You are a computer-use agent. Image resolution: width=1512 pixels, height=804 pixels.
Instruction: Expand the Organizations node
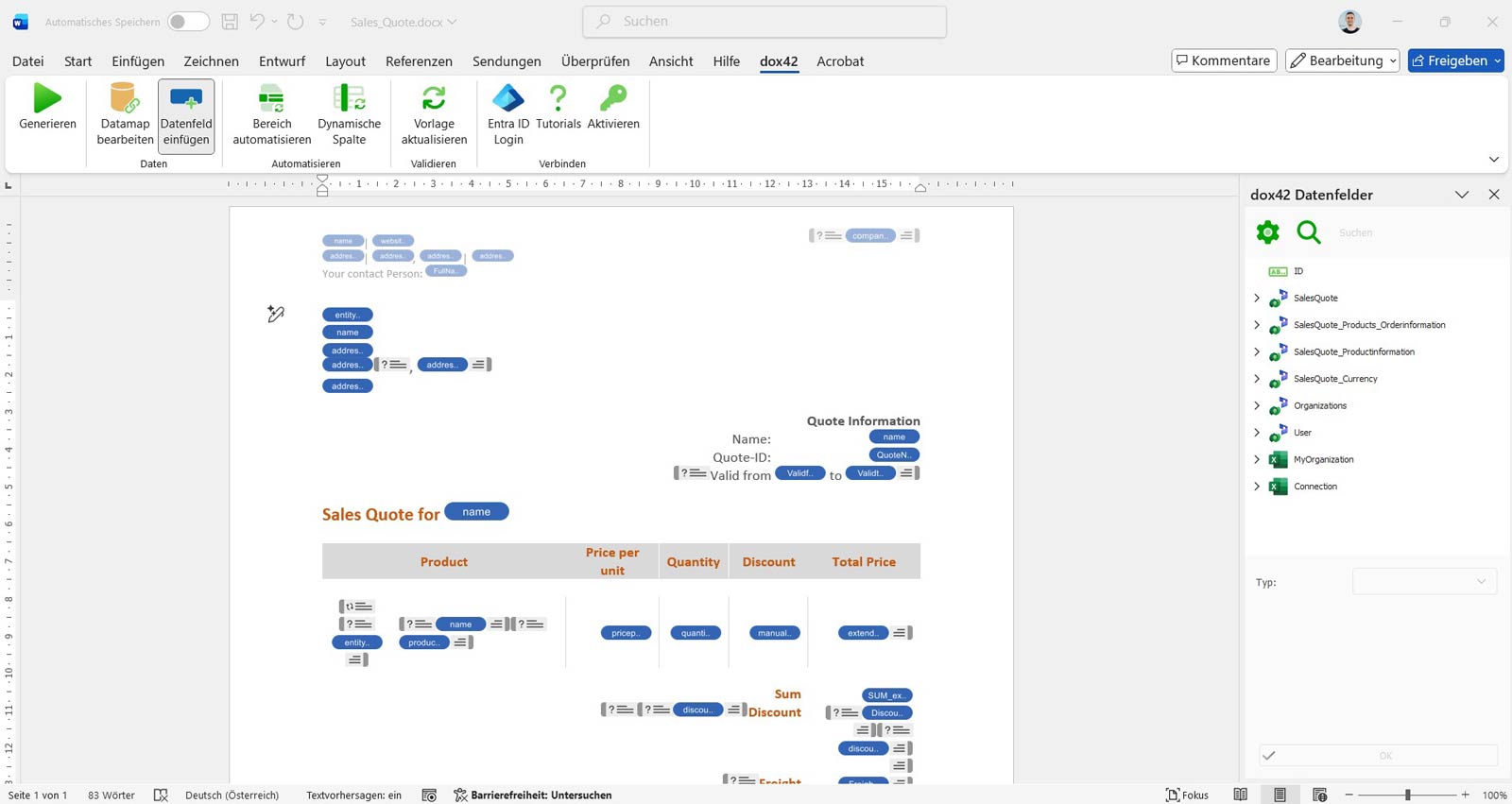pos(1257,406)
